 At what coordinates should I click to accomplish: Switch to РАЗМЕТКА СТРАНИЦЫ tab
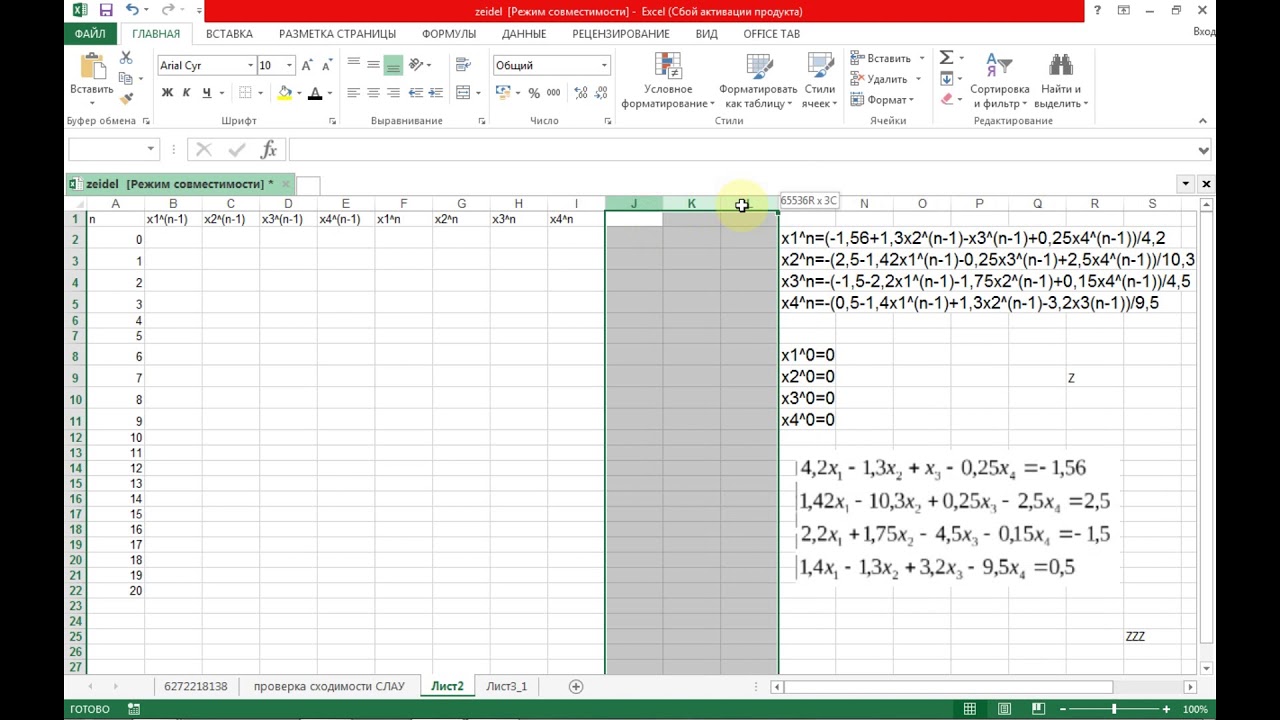click(337, 34)
